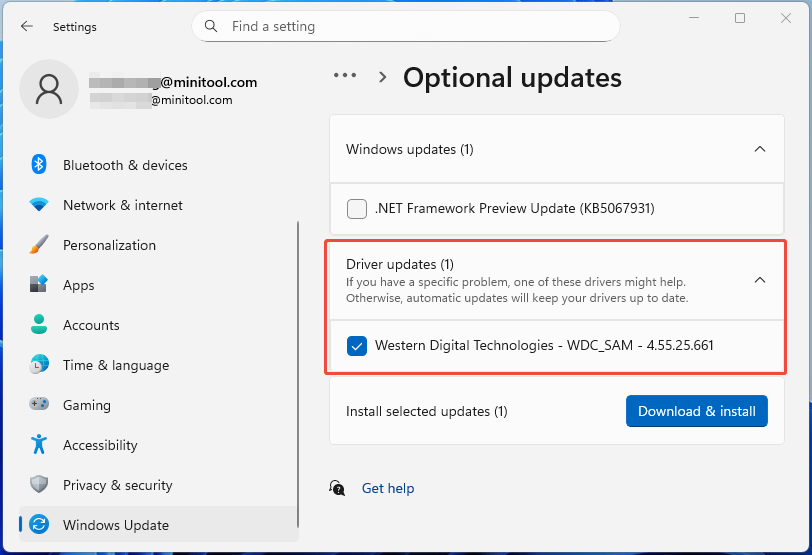Go to Personalization settings
This screenshot has height=555, width=812.
[x=158, y=245]
